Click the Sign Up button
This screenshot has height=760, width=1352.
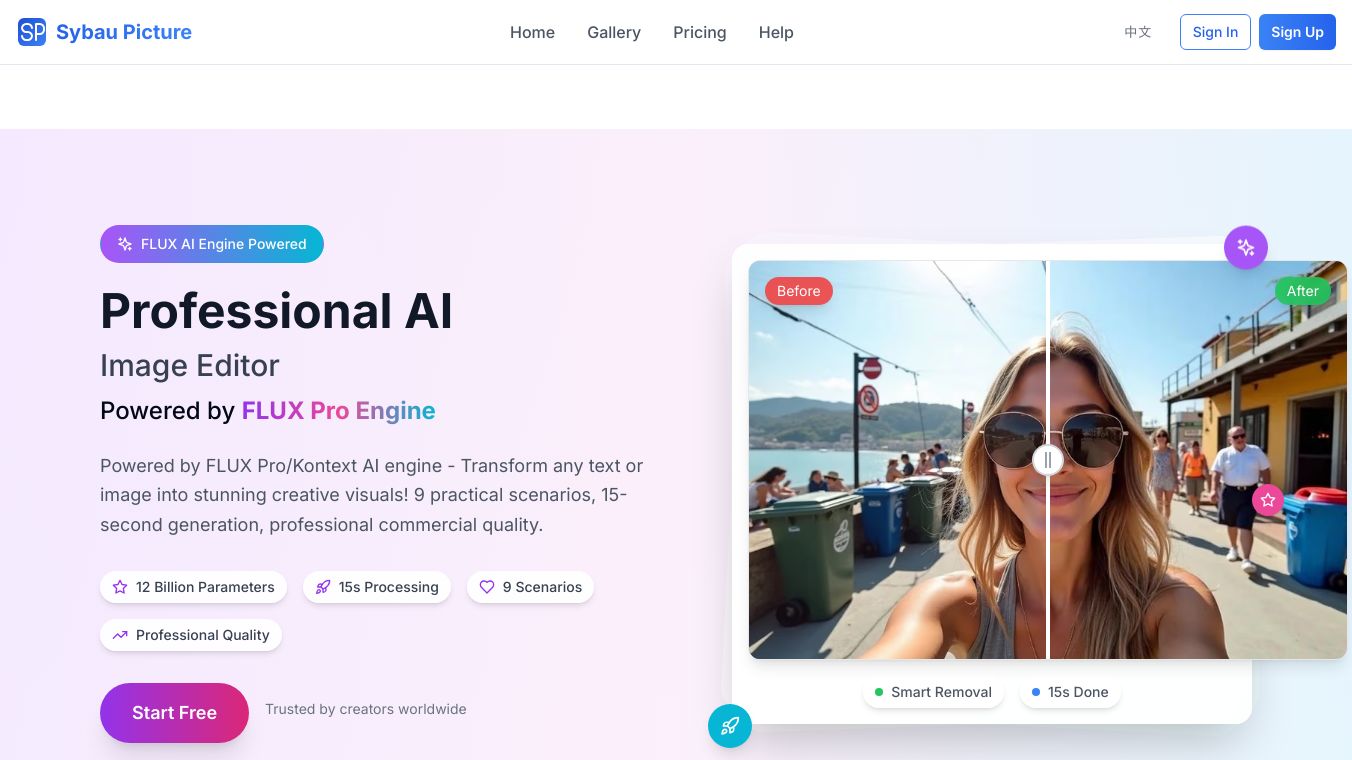[1297, 32]
